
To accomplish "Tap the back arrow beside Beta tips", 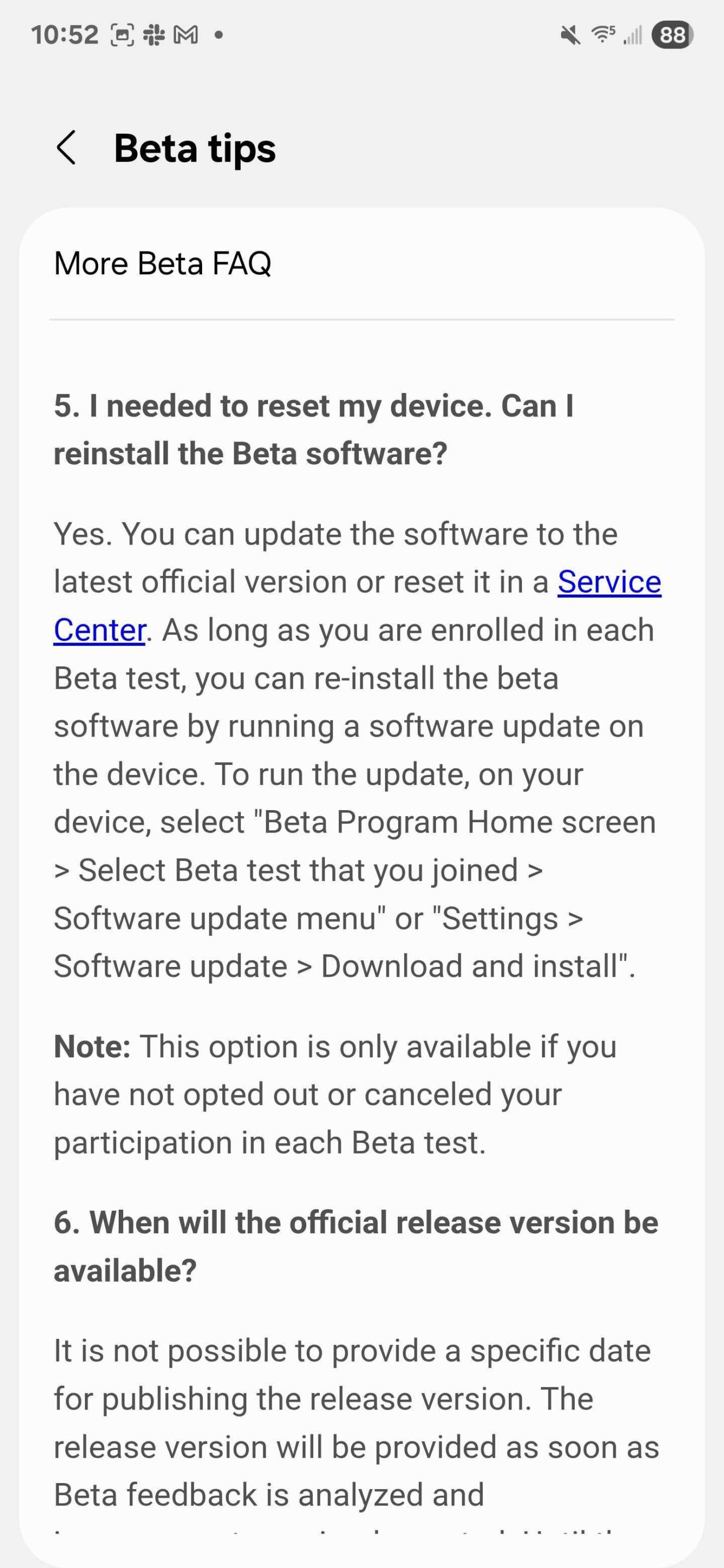I will coord(66,148).
